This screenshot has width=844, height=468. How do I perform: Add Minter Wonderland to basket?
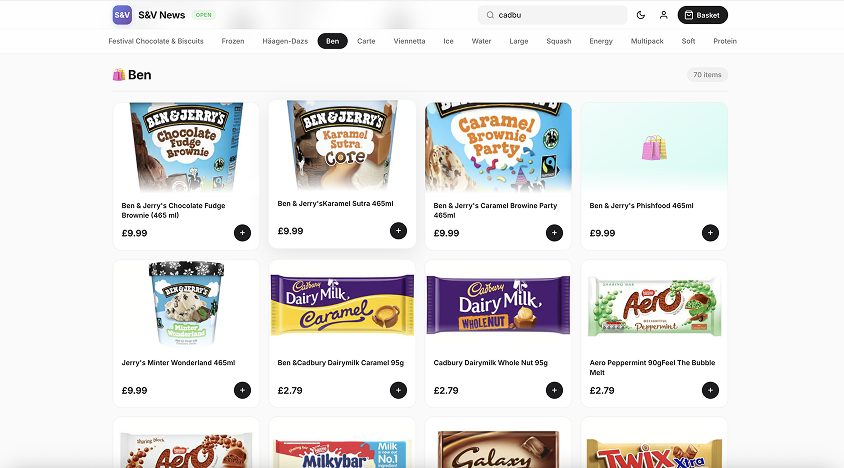coord(242,390)
